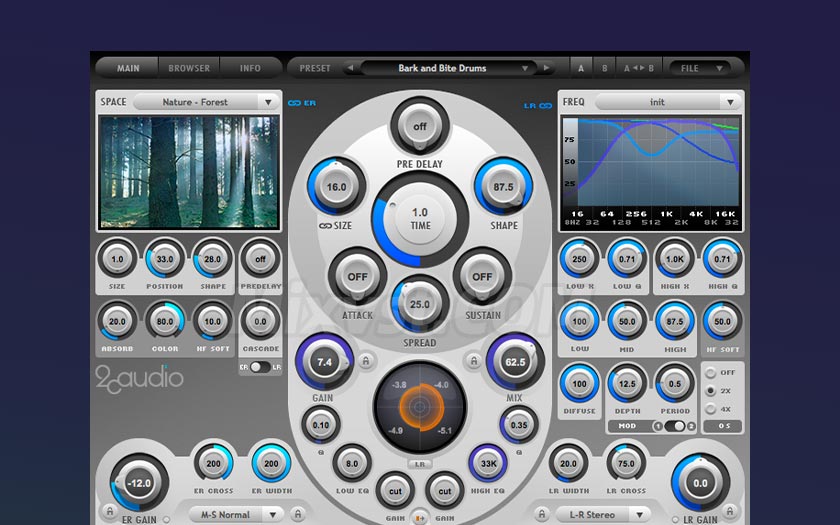Click the COLOR 80.0 knob
This screenshot has height=525, width=840.
click(164, 321)
